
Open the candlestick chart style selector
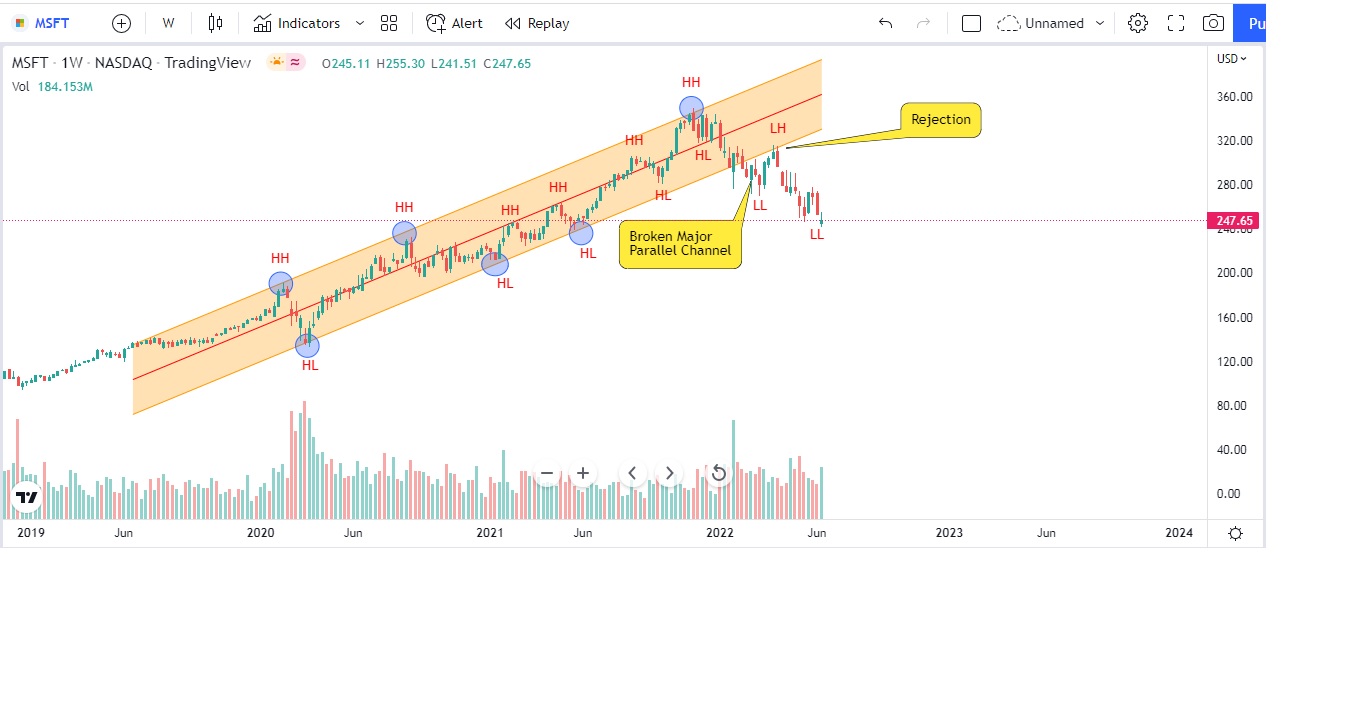point(215,23)
